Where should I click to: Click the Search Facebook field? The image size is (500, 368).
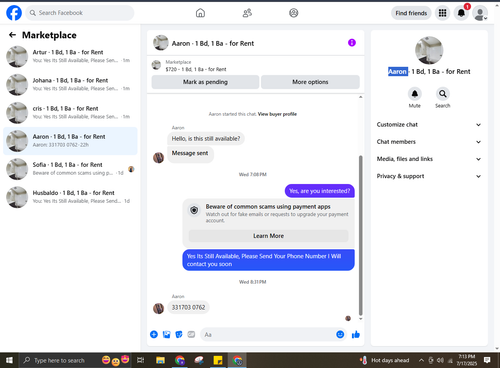(x=80, y=13)
